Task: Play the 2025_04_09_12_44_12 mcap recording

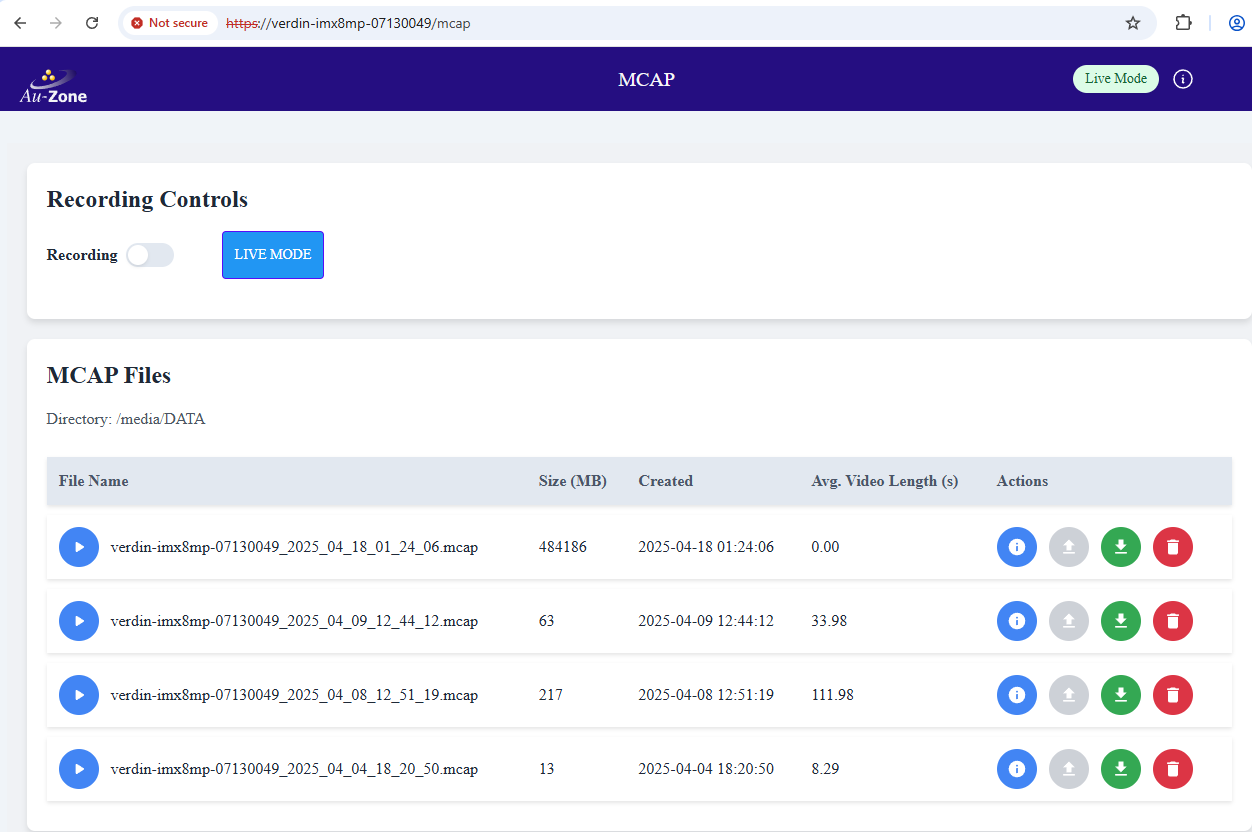Action: (x=78, y=621)
